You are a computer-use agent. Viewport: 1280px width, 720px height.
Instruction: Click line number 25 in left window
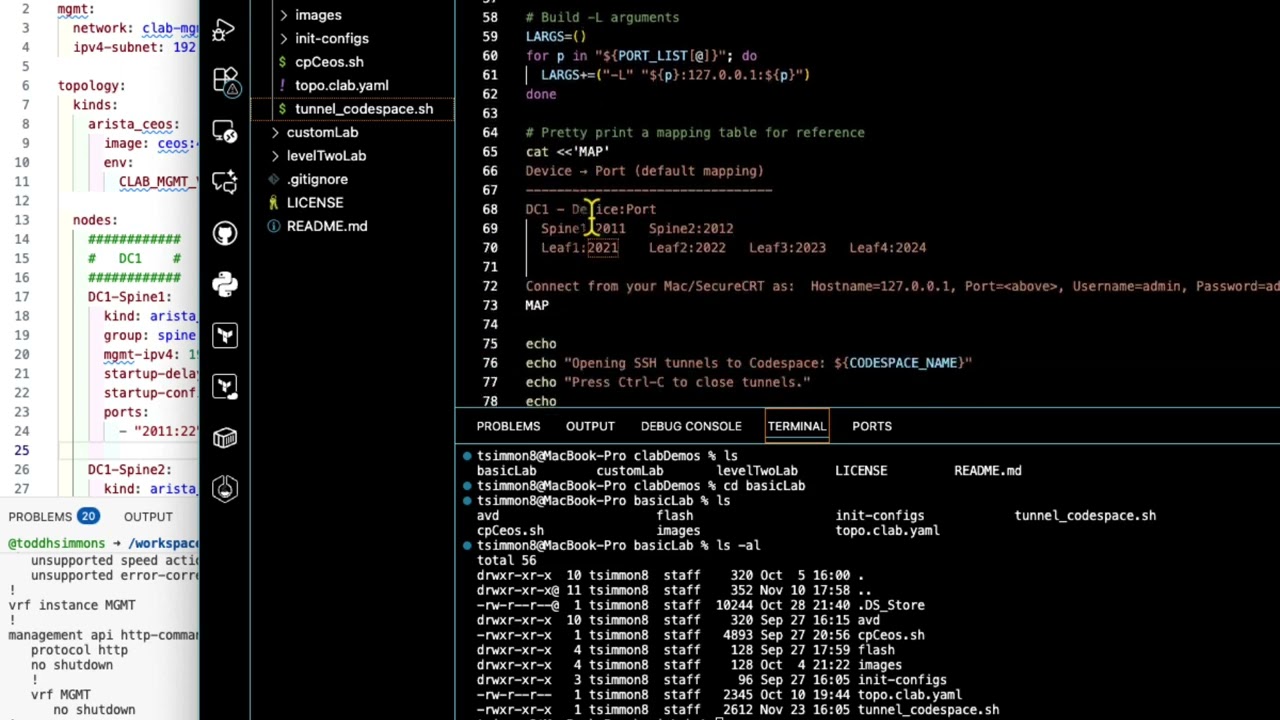click(x=21, y=450)
